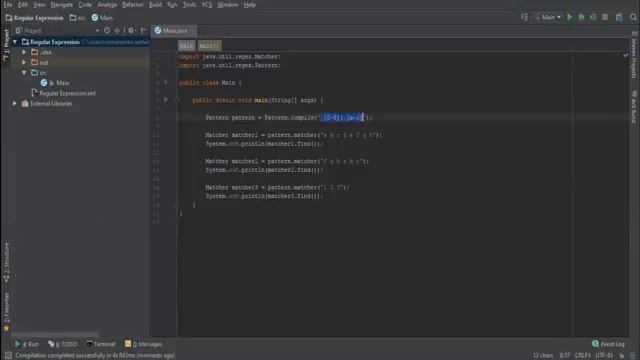
Task: Click the highlighted regex string in Pattern.compile
Action: coord(341,118)
